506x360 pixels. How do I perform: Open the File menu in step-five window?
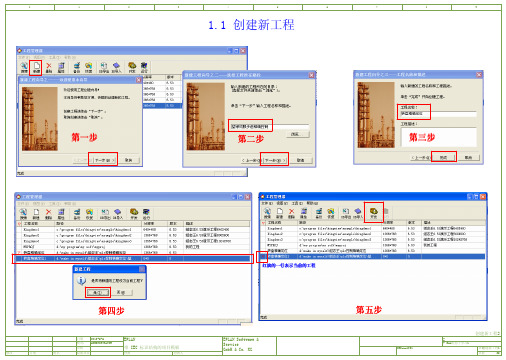pyautogui.click(x=267, y=203)
